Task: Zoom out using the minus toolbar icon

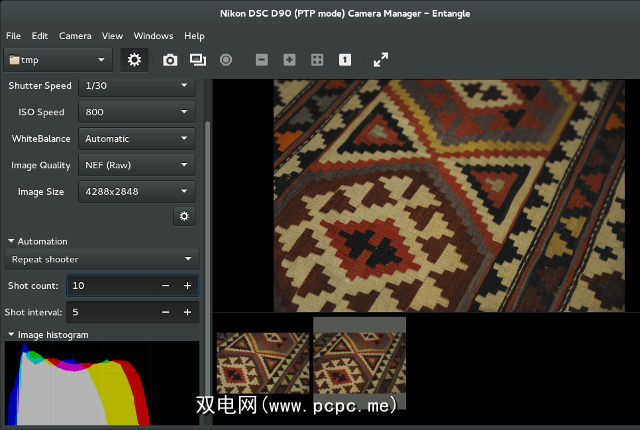Action: 262,60
